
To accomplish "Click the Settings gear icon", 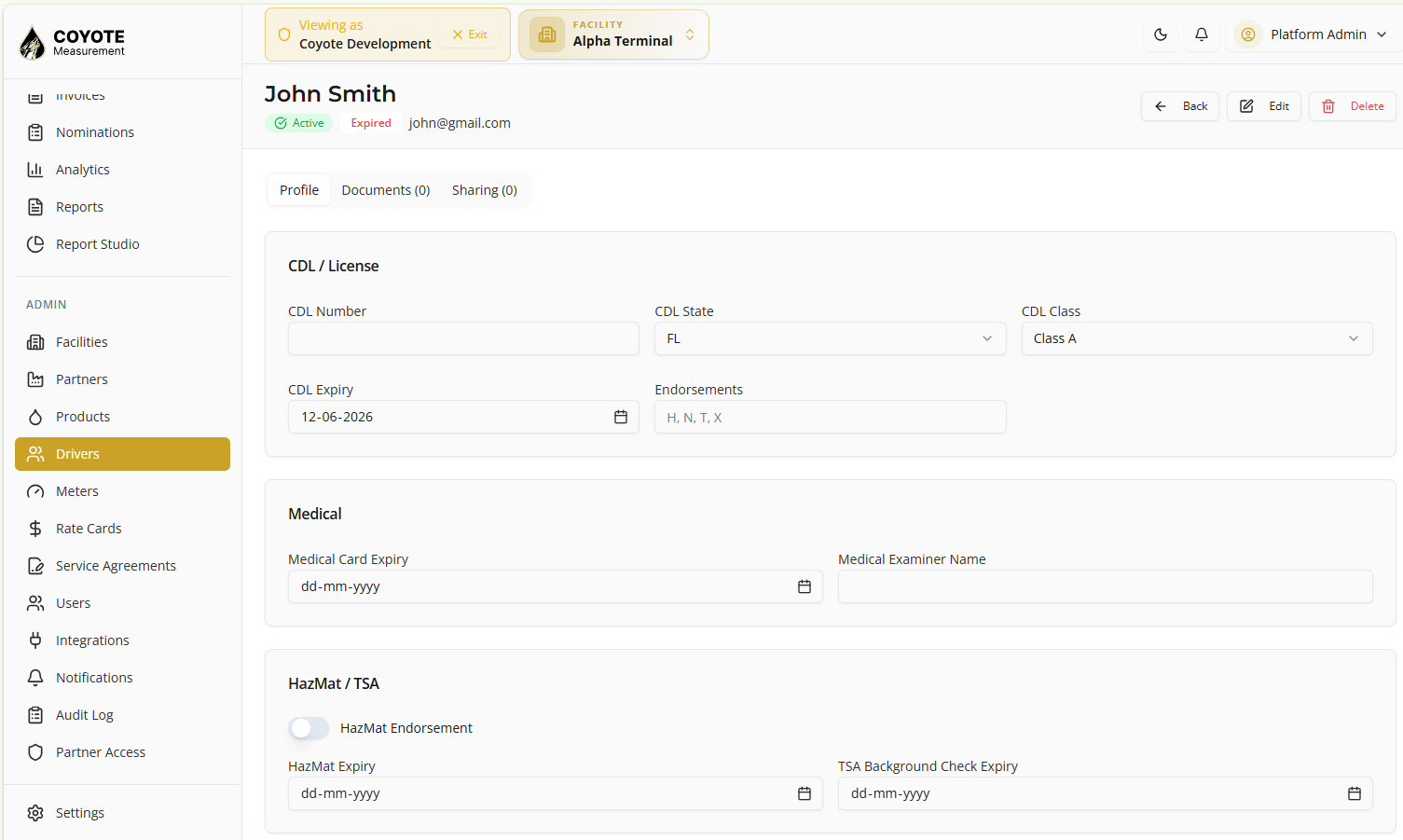I will 35,813.
